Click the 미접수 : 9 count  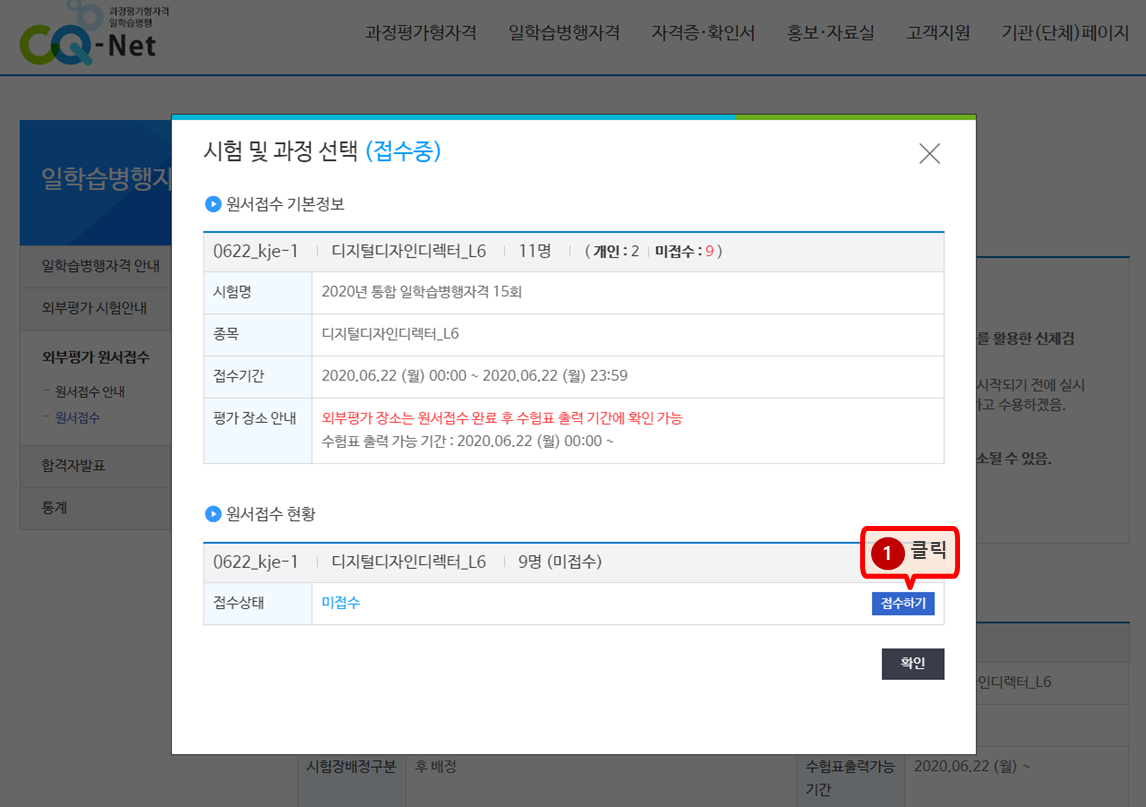click(684, 251)
